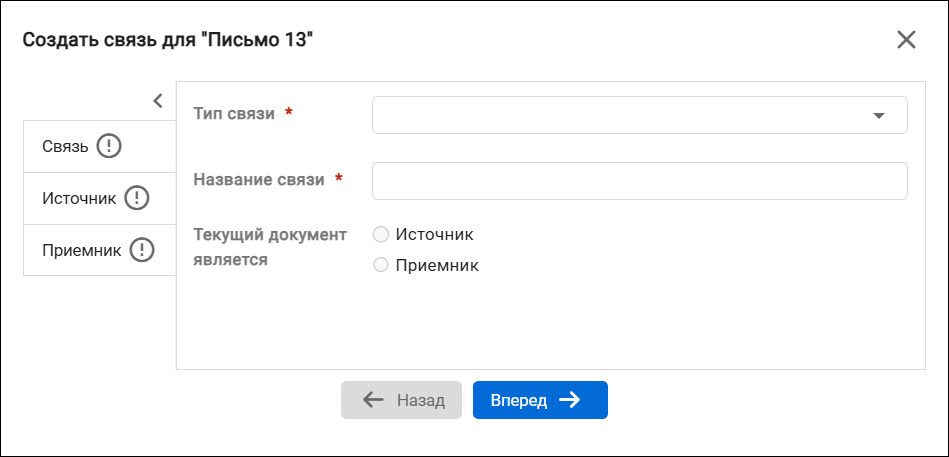This screenshot has height=457, width=949.
Task: Click the warning icon next to Связь
Action: (109, 146)
